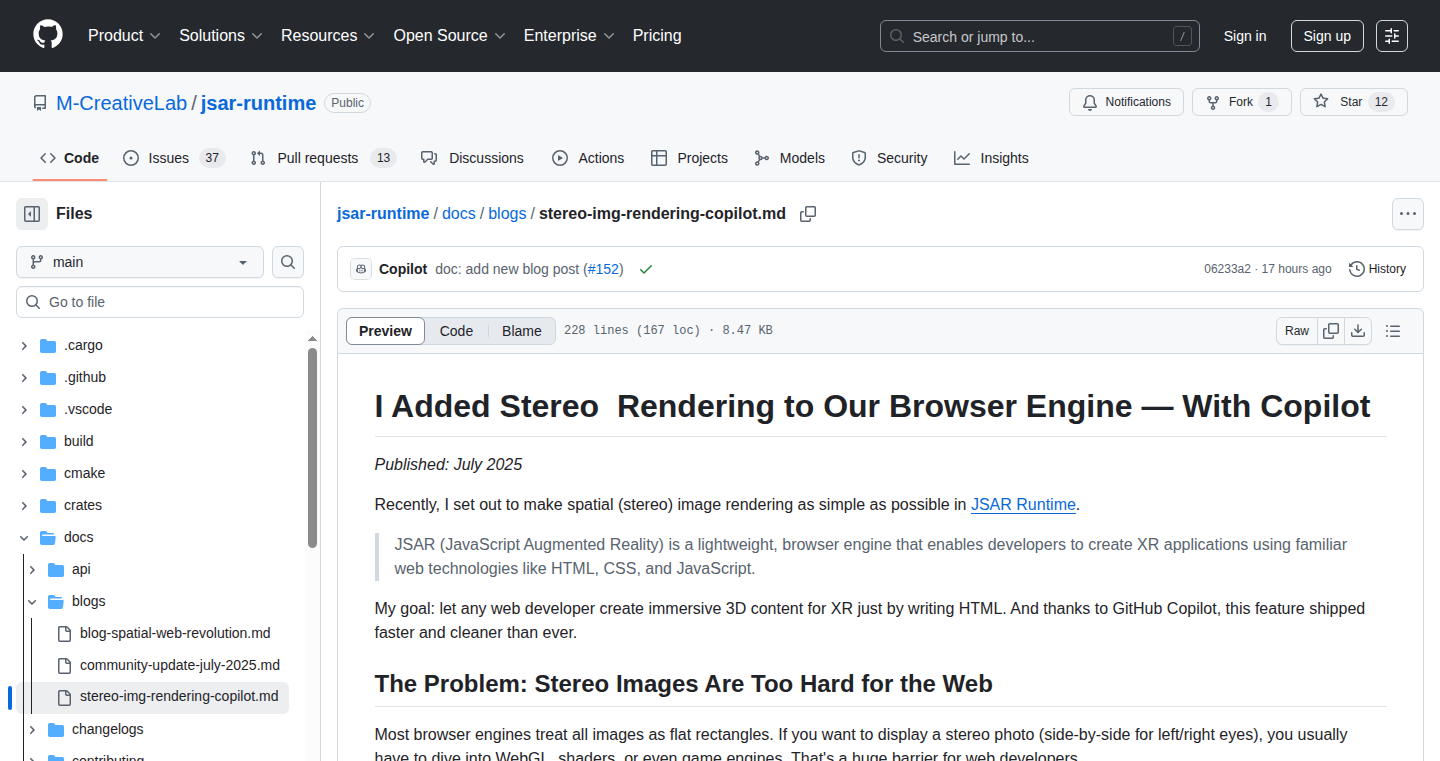The height and width of the screenshot is (761, 1440).
Task: Open the jsar-runtime repository title link
Action: coord(259,103)
